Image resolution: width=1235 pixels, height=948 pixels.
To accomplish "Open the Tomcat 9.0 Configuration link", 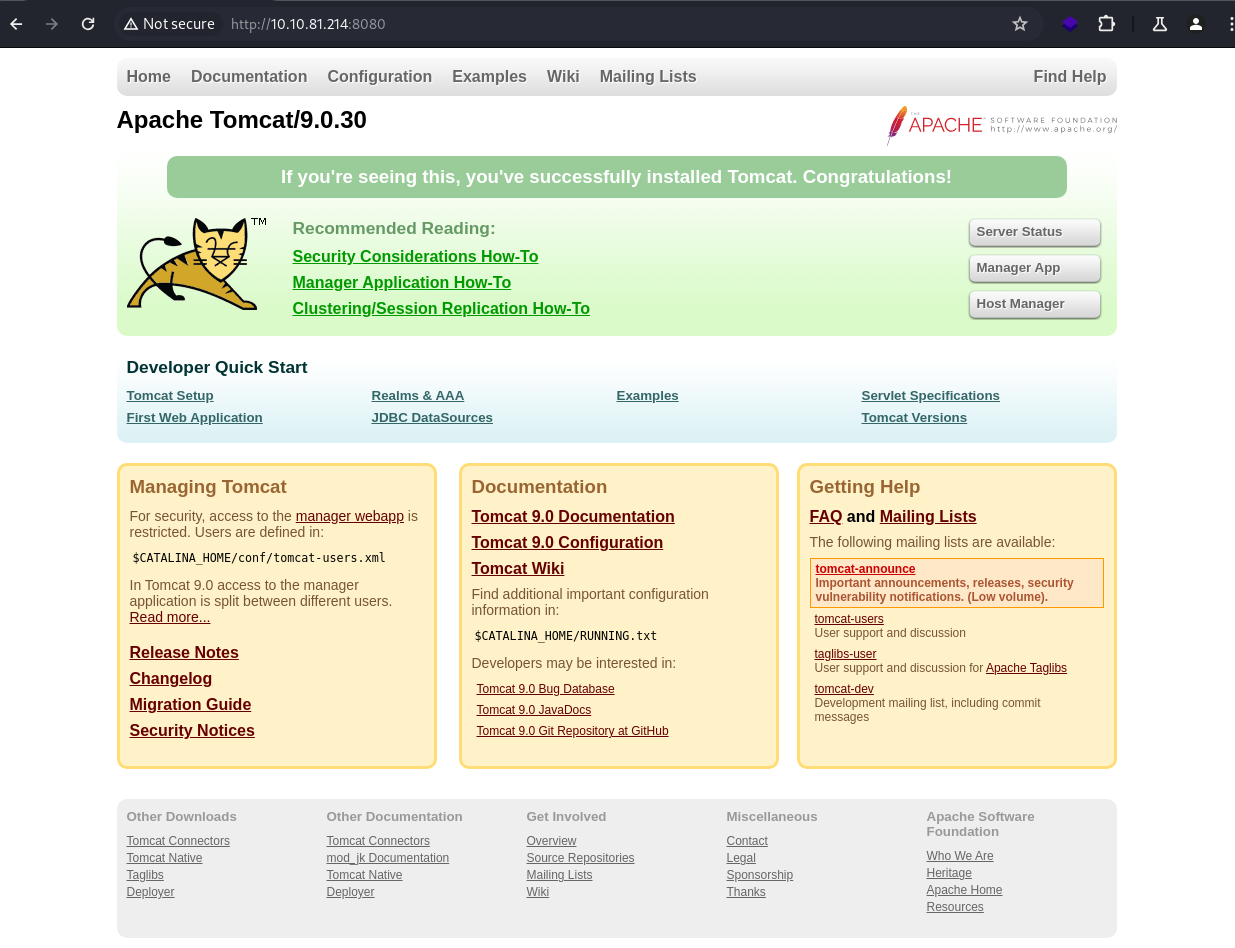I will click(x=567, y=543).
